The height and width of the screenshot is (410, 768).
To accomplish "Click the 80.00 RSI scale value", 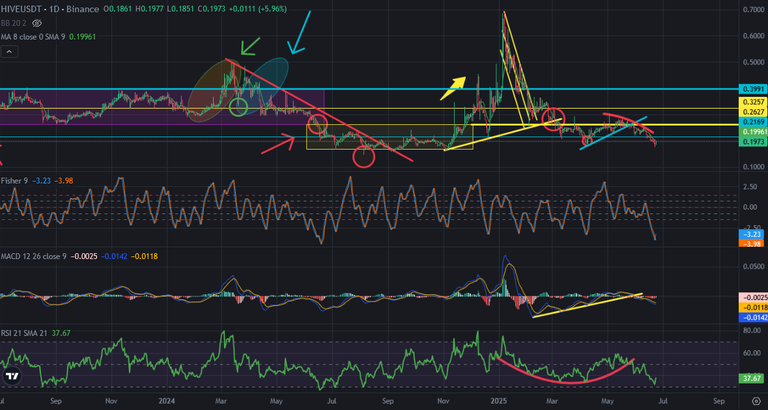I will (753, 331).
